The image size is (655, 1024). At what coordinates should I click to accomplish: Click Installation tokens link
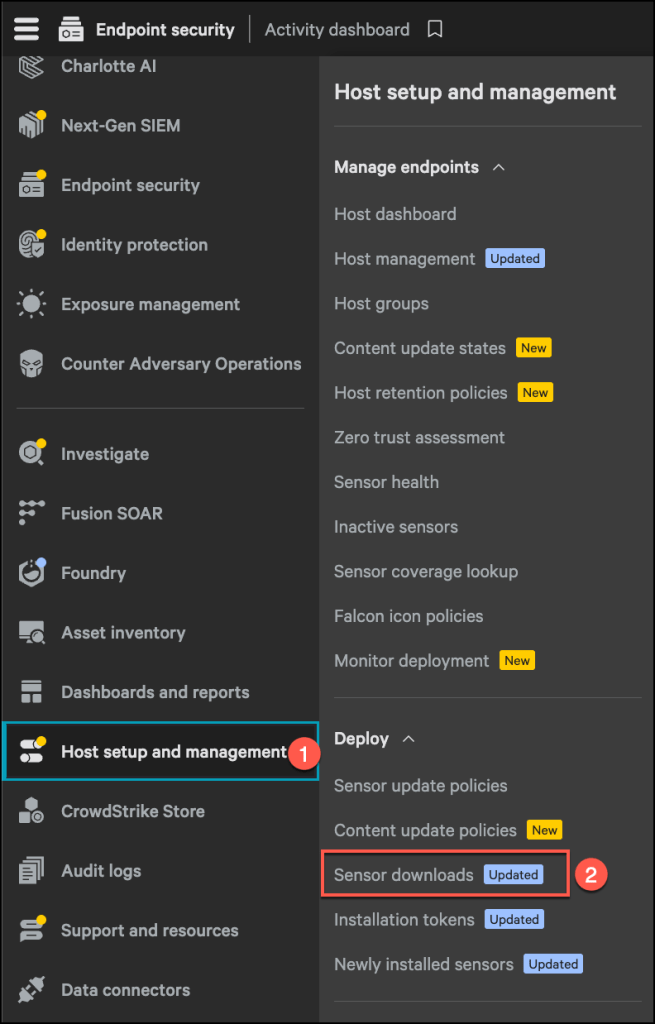point(404,920)
